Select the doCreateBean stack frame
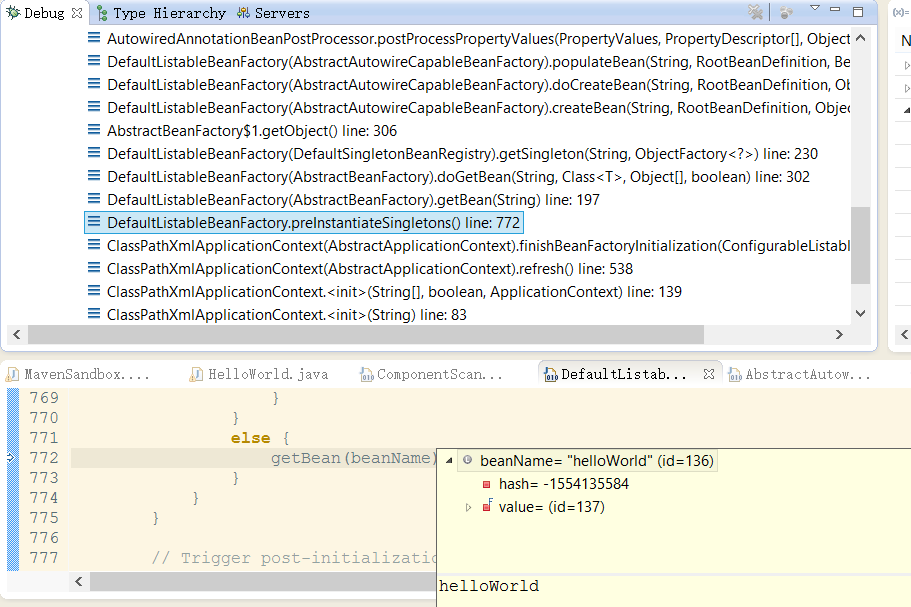 coord(468,85)
